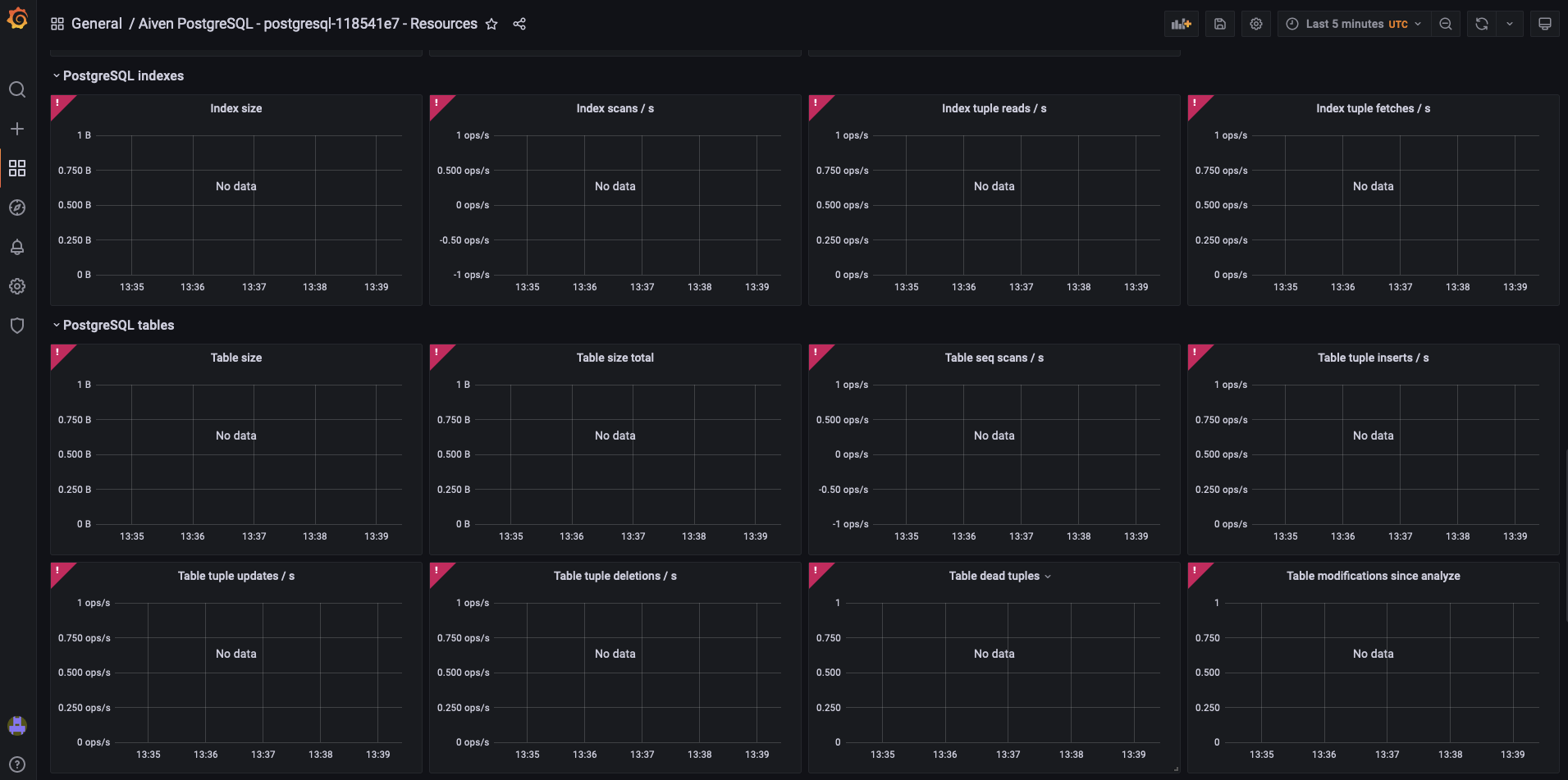Open the user profile avatar menu
1568x780 pixels.
[17, 725]
